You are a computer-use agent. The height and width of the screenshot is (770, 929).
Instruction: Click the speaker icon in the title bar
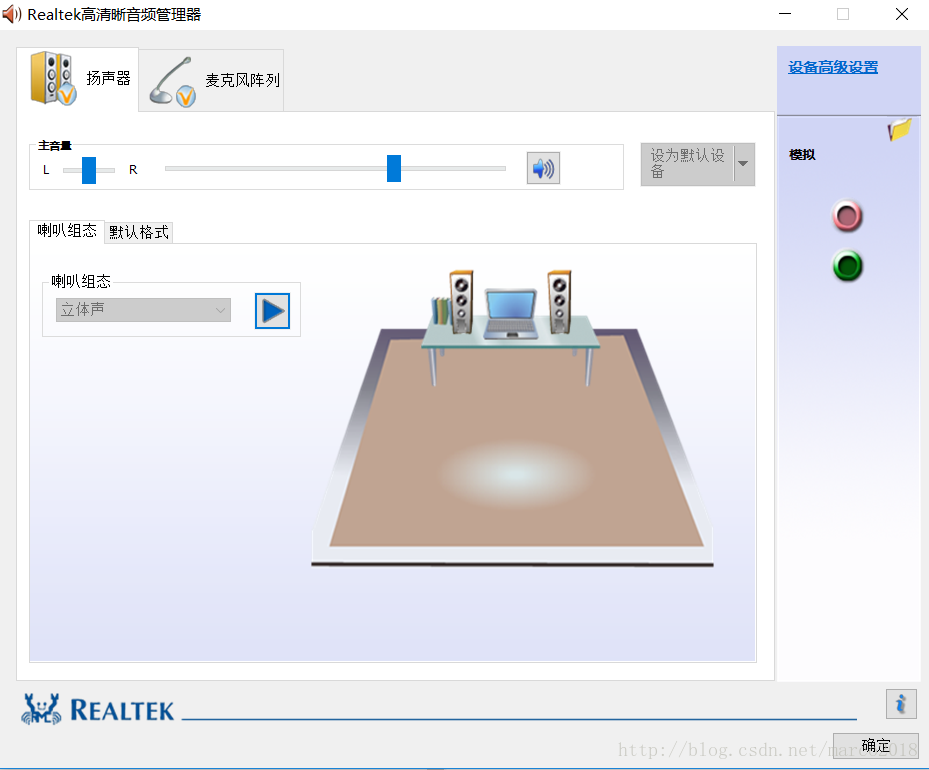[11, 14]
